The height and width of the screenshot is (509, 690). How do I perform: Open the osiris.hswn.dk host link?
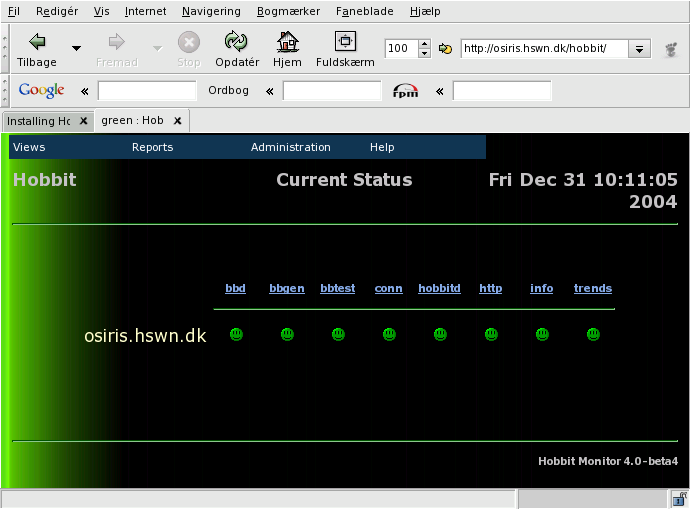145,336
